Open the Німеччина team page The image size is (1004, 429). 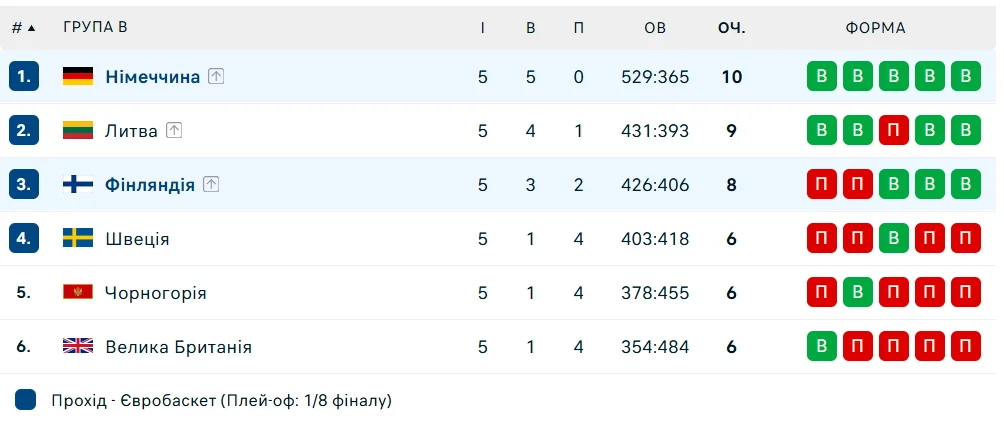(x=152, y=77)
